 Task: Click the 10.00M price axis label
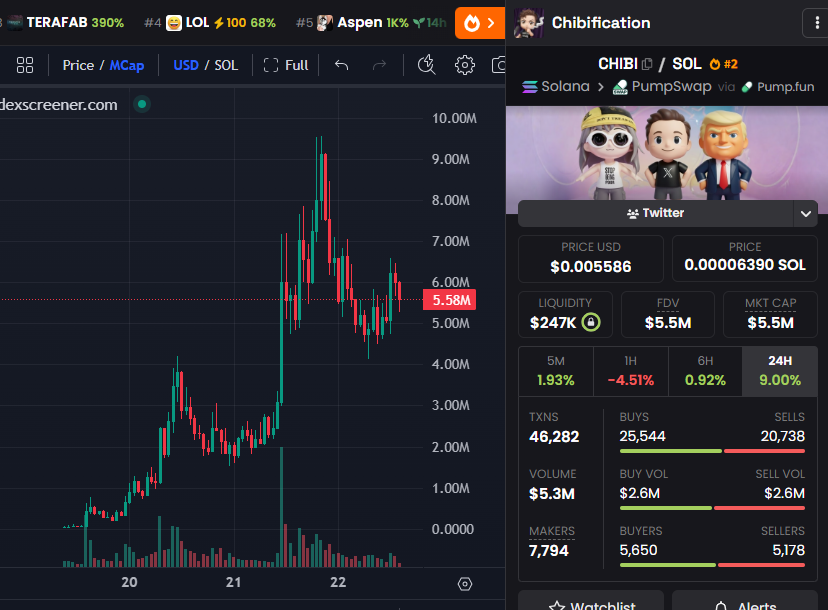coord(454,118)
